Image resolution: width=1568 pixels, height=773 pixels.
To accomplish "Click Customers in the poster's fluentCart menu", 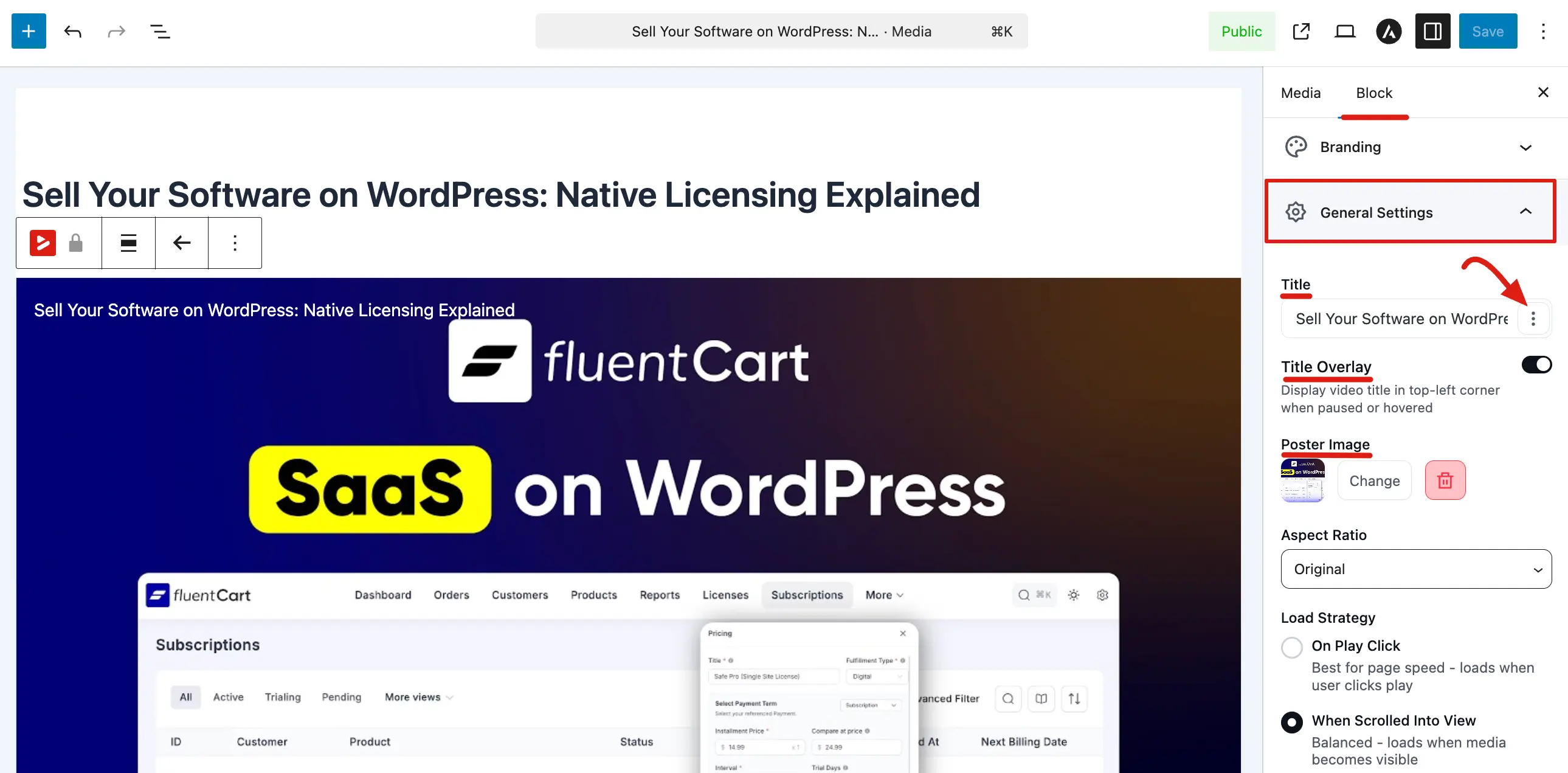I will pos(520,595).
